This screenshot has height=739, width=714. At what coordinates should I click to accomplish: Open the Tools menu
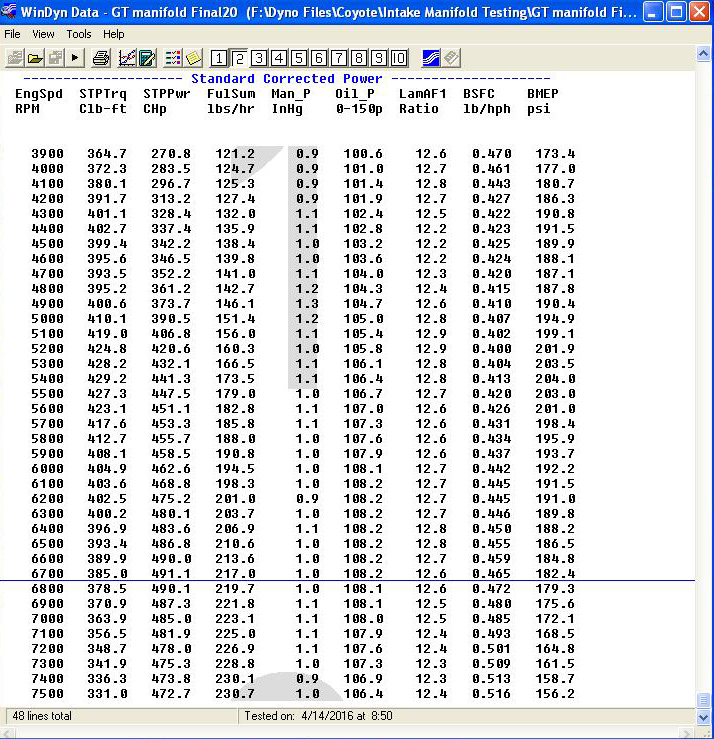tap(79, 34)
